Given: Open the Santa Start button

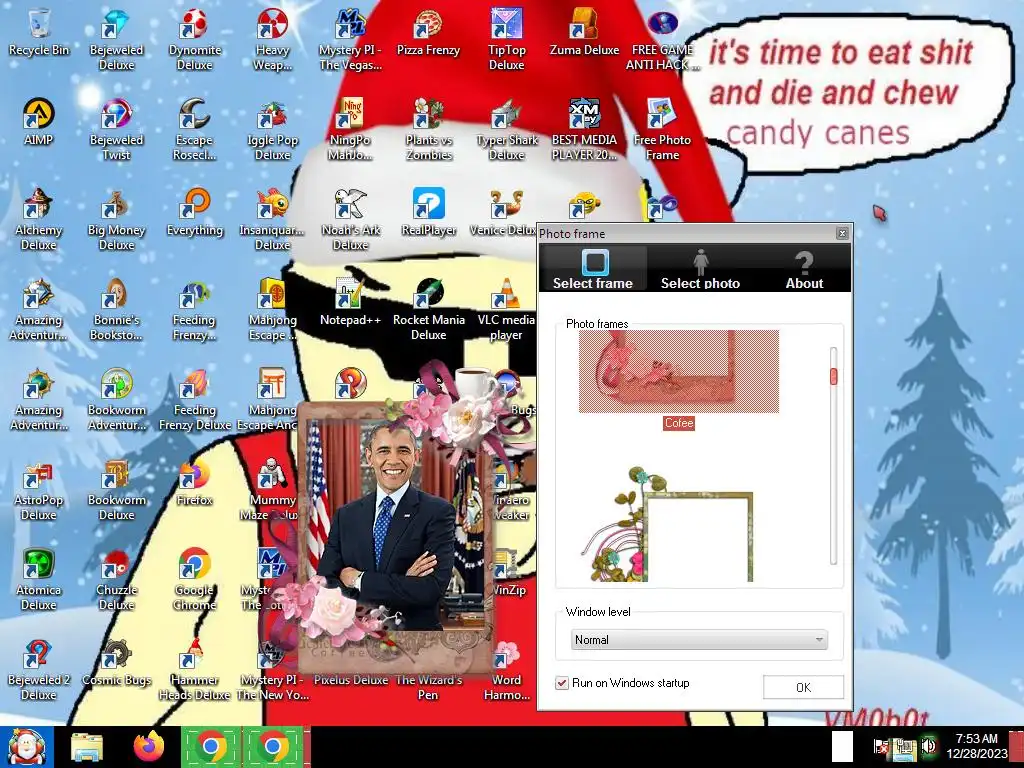Looking at the screenshot, I should [x=26, y=747].
